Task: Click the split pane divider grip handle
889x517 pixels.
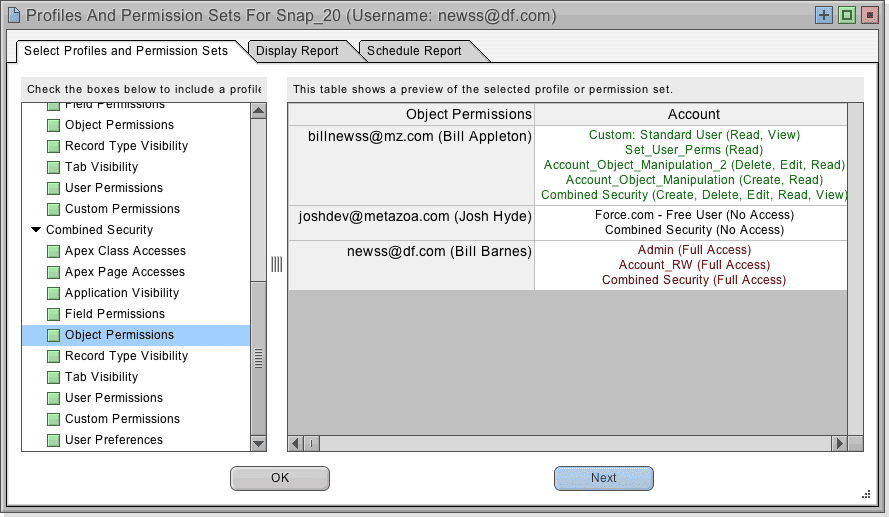Action: point(277,264)
